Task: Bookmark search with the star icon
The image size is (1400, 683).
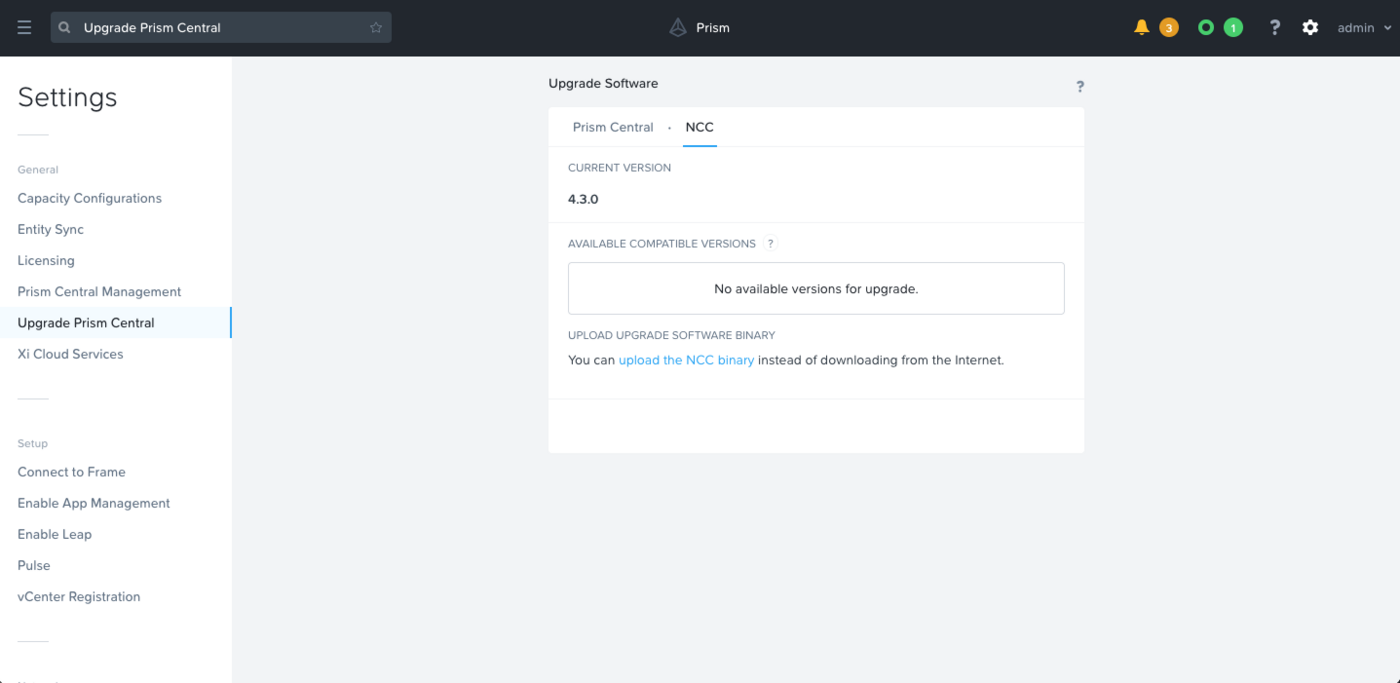Action: pyautogui.click(x=376, y=28)
